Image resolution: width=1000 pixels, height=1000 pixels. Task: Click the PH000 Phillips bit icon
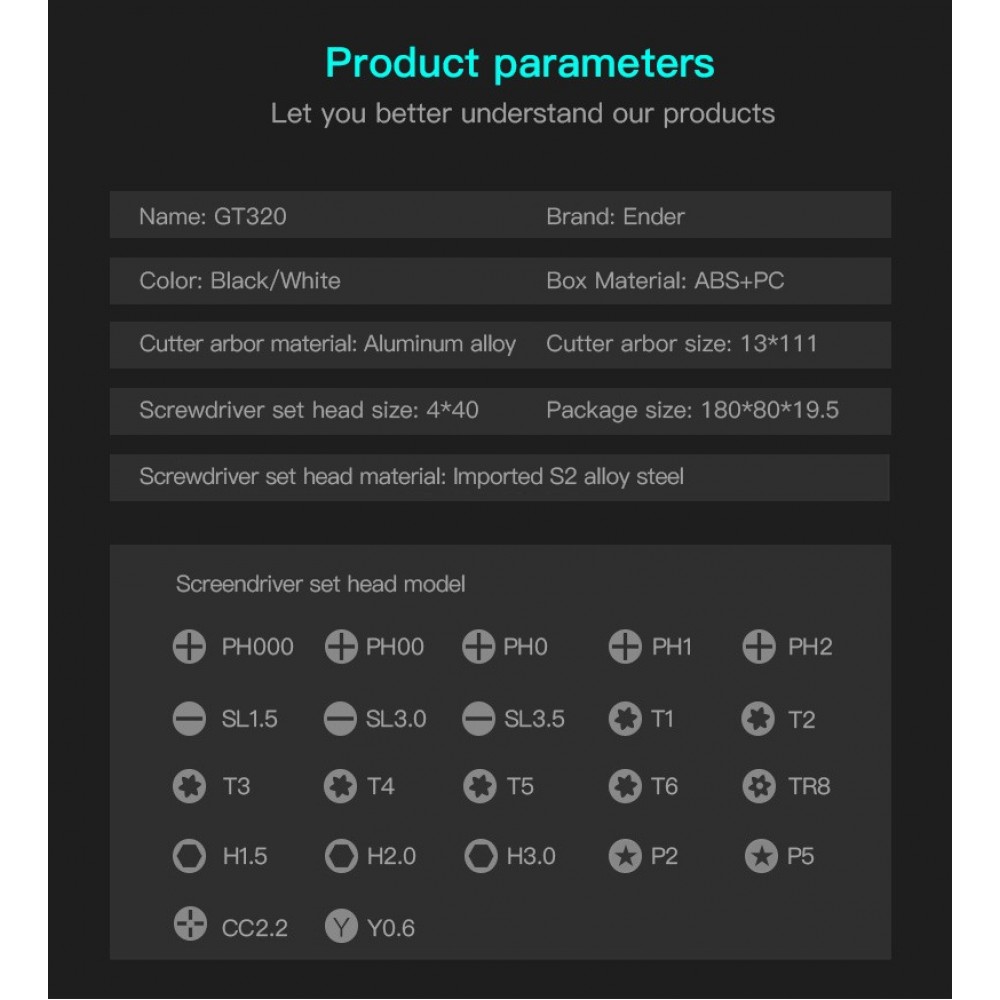(189, 647)
